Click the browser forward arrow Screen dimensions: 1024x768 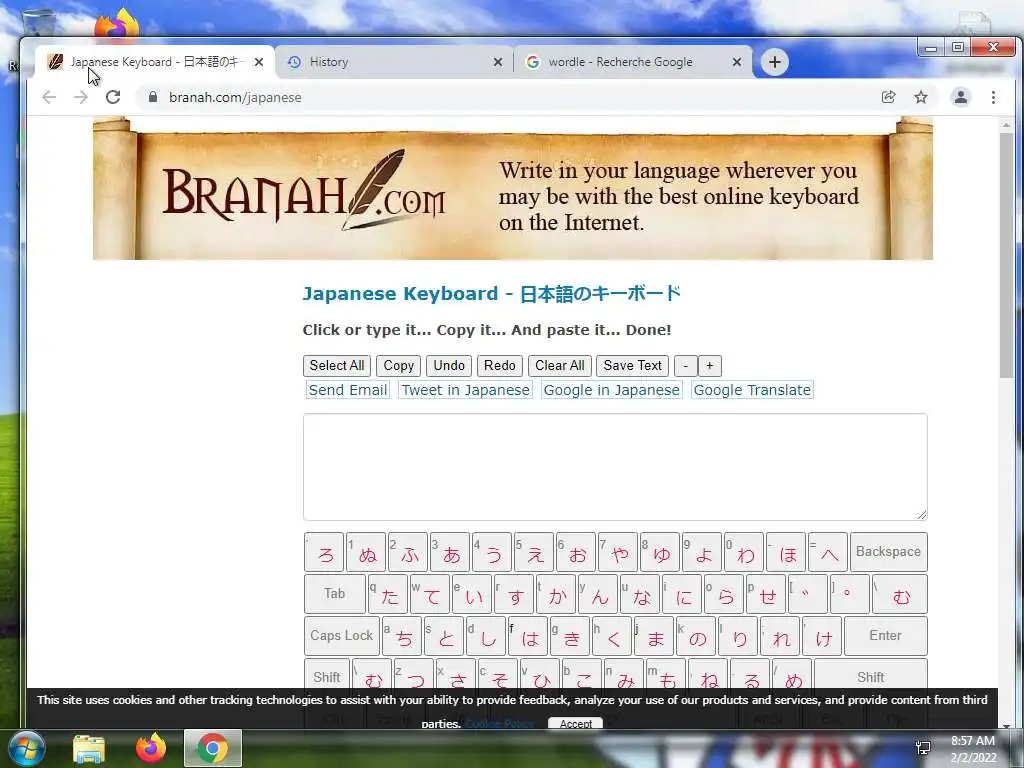click(x=80, y=97)
